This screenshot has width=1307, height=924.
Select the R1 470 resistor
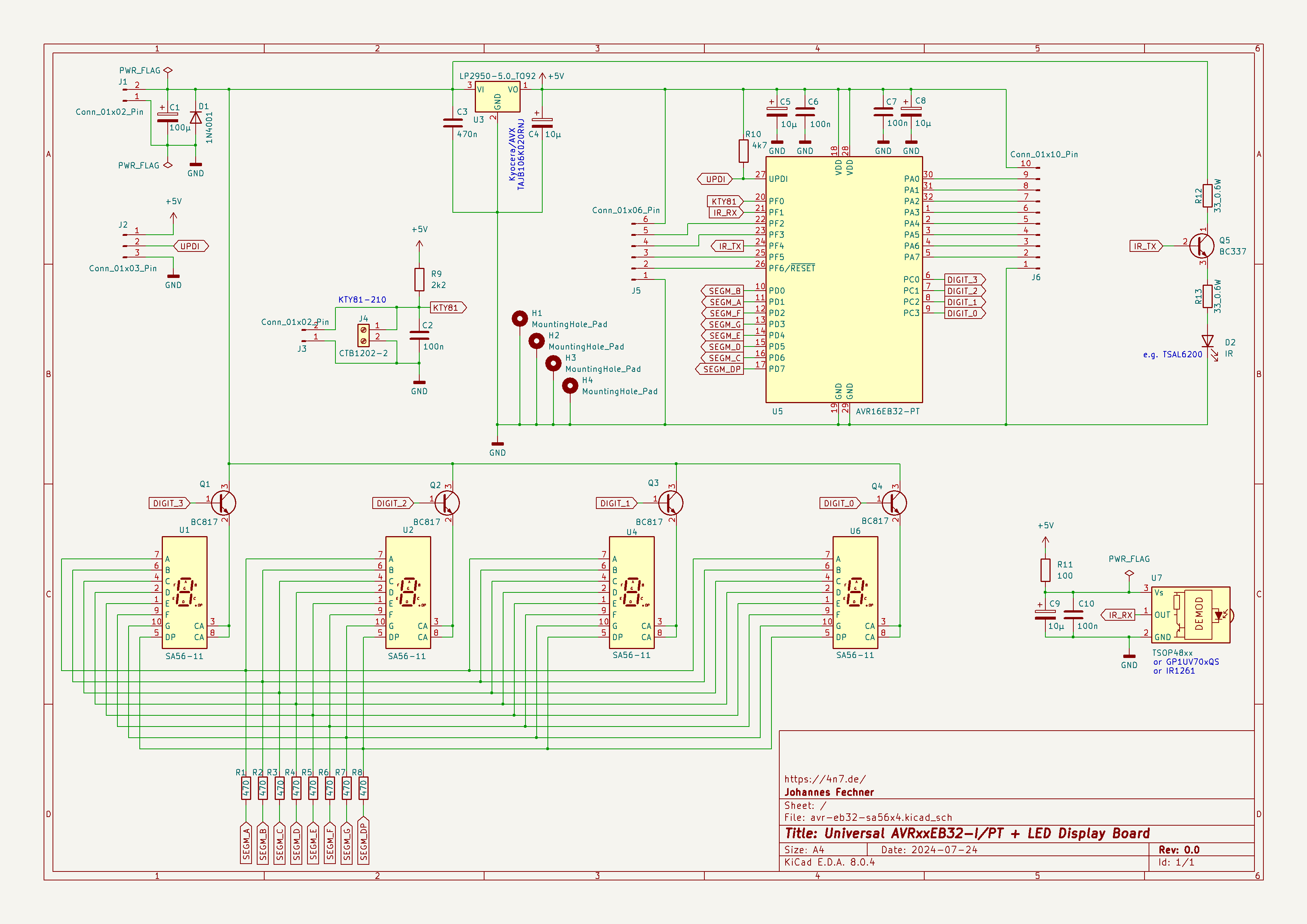click(x=246, y=789)
